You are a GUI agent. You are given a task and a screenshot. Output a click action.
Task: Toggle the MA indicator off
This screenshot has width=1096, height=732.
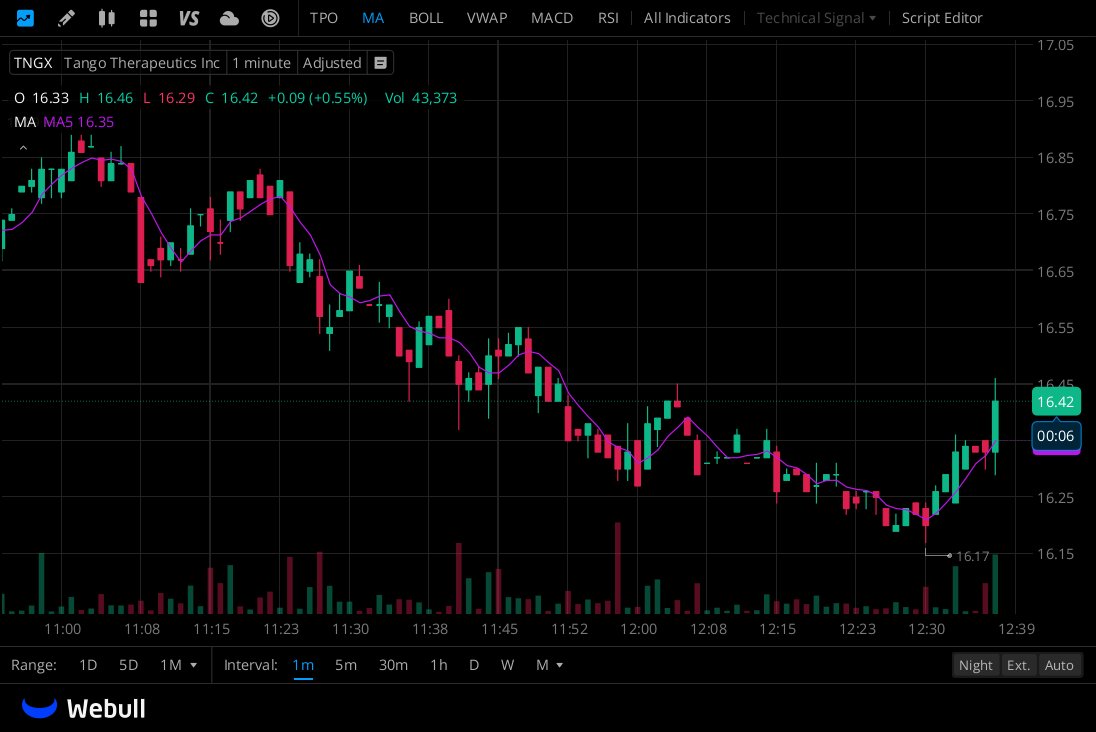coord(373,18)
